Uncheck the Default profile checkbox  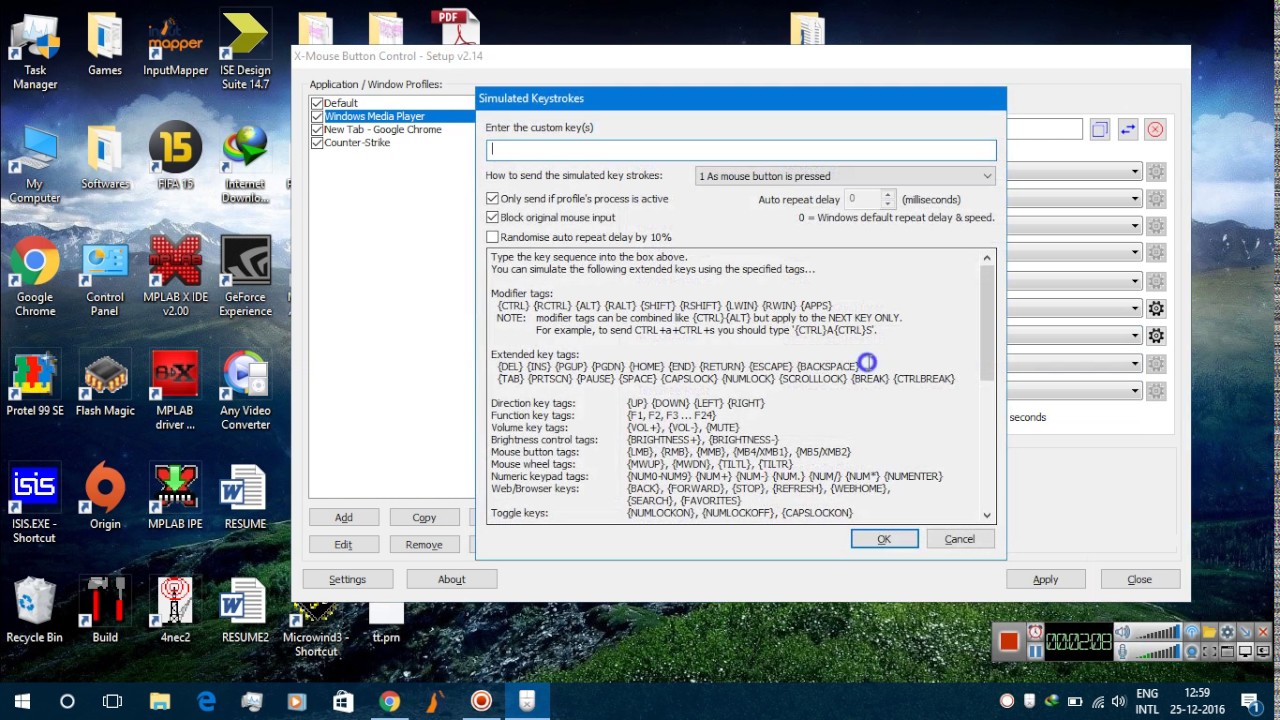(317, 103)
